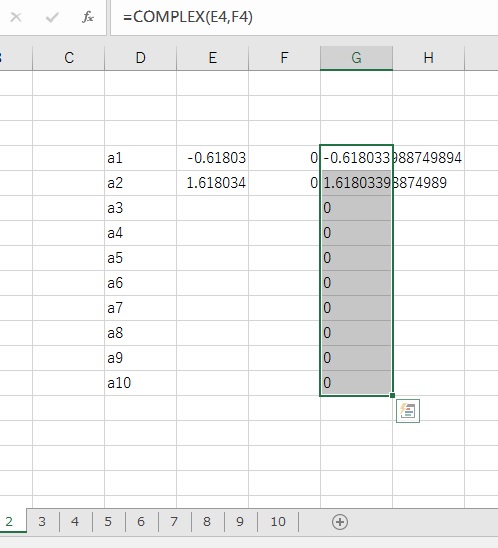
Task: Click the fill handle of selected range
Action: point(392,395)
